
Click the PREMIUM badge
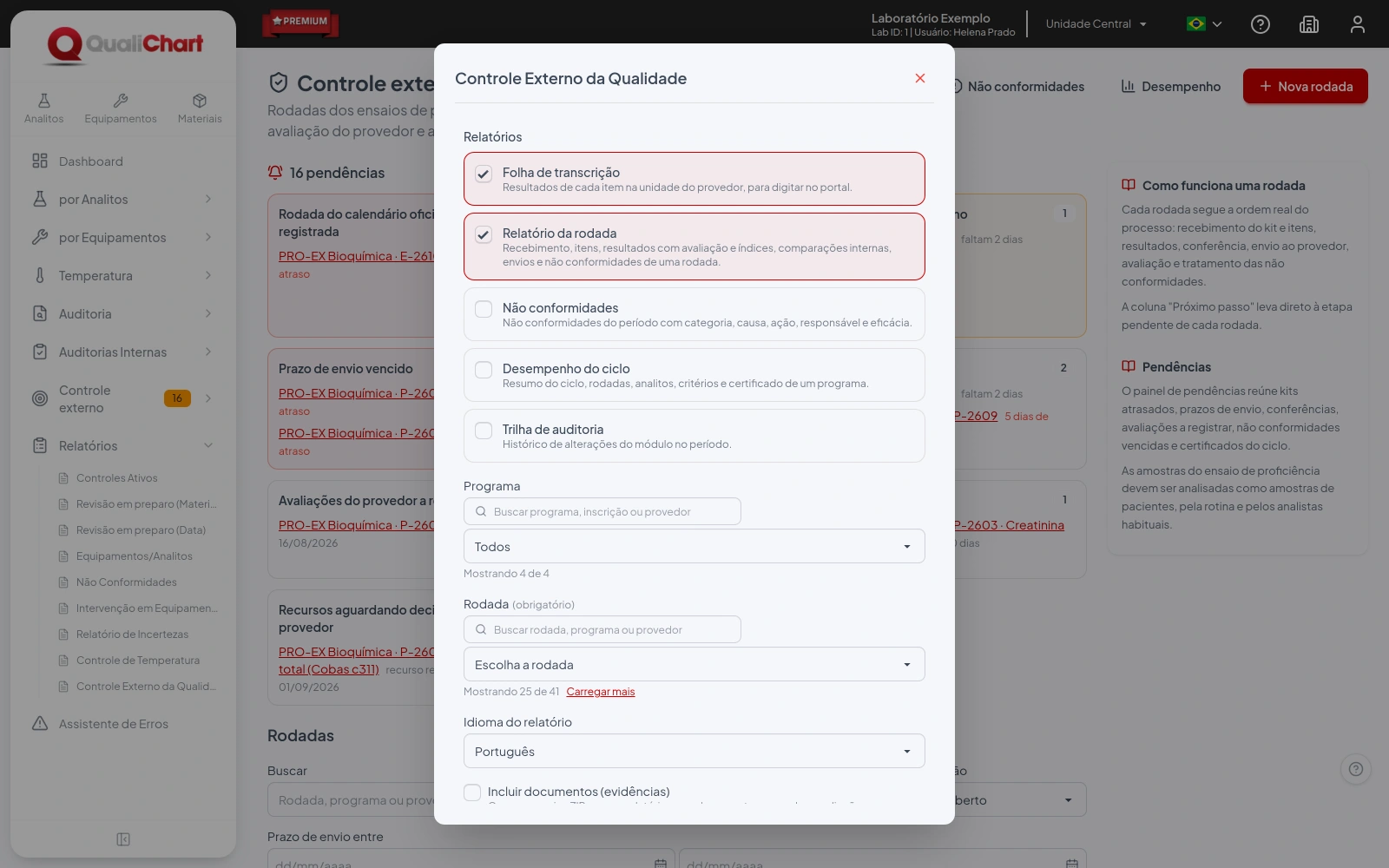(x=300, y=22)
